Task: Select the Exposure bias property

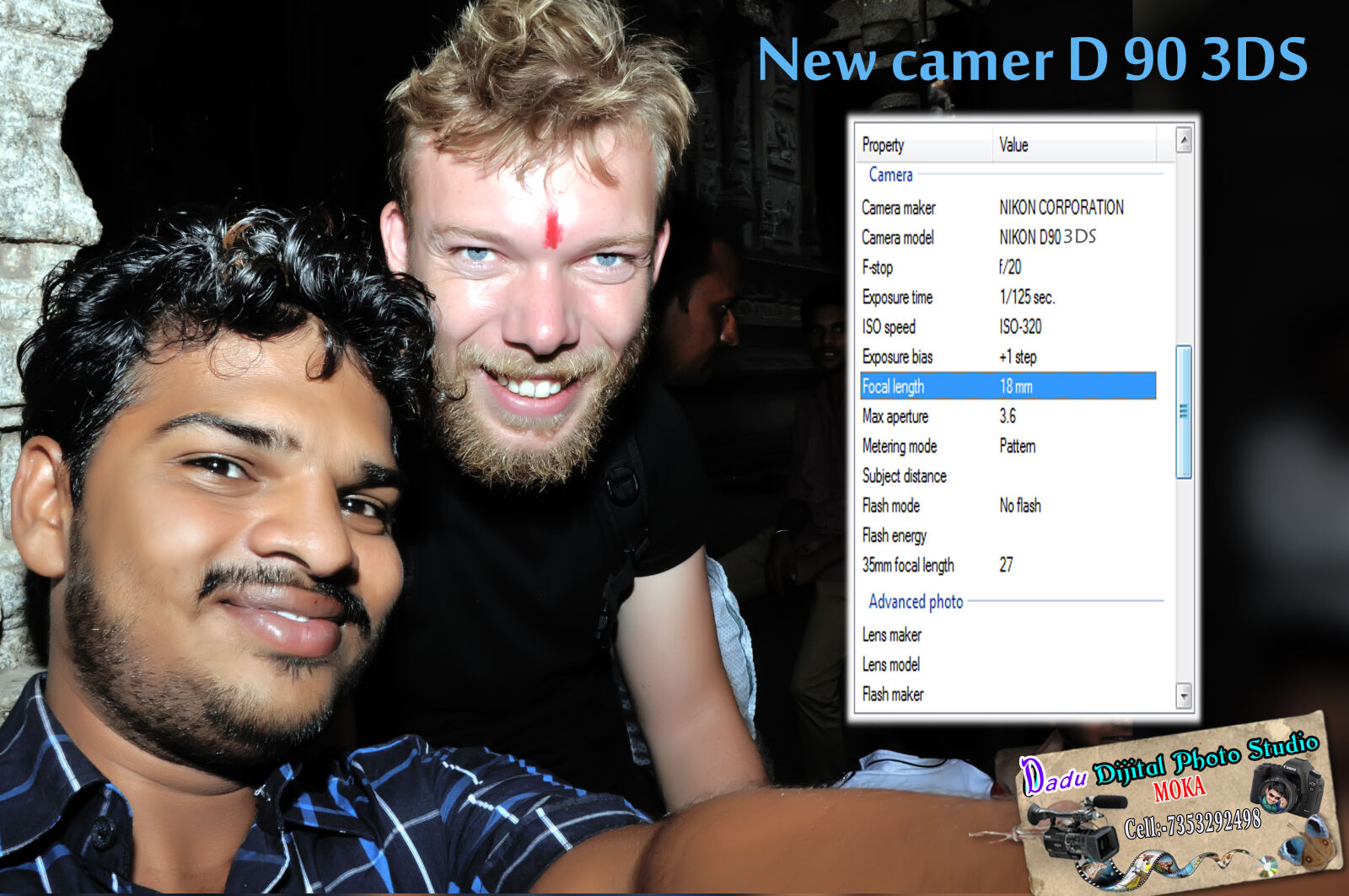Action: (897, 357)
